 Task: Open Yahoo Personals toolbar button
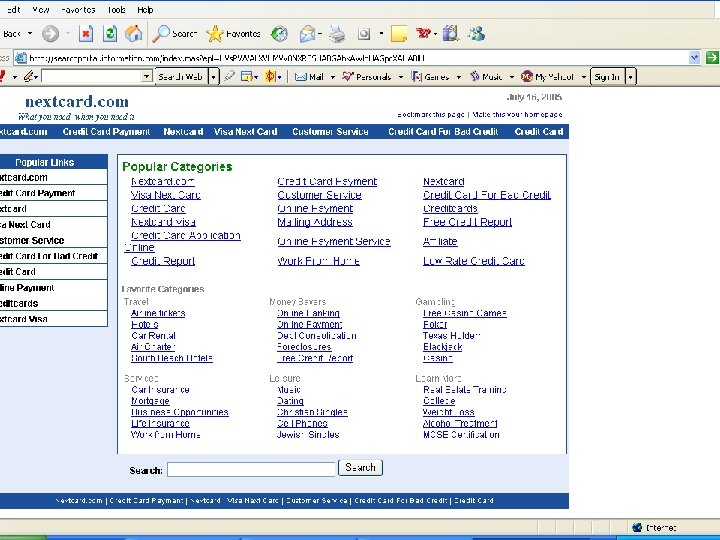tap(366, 77)
